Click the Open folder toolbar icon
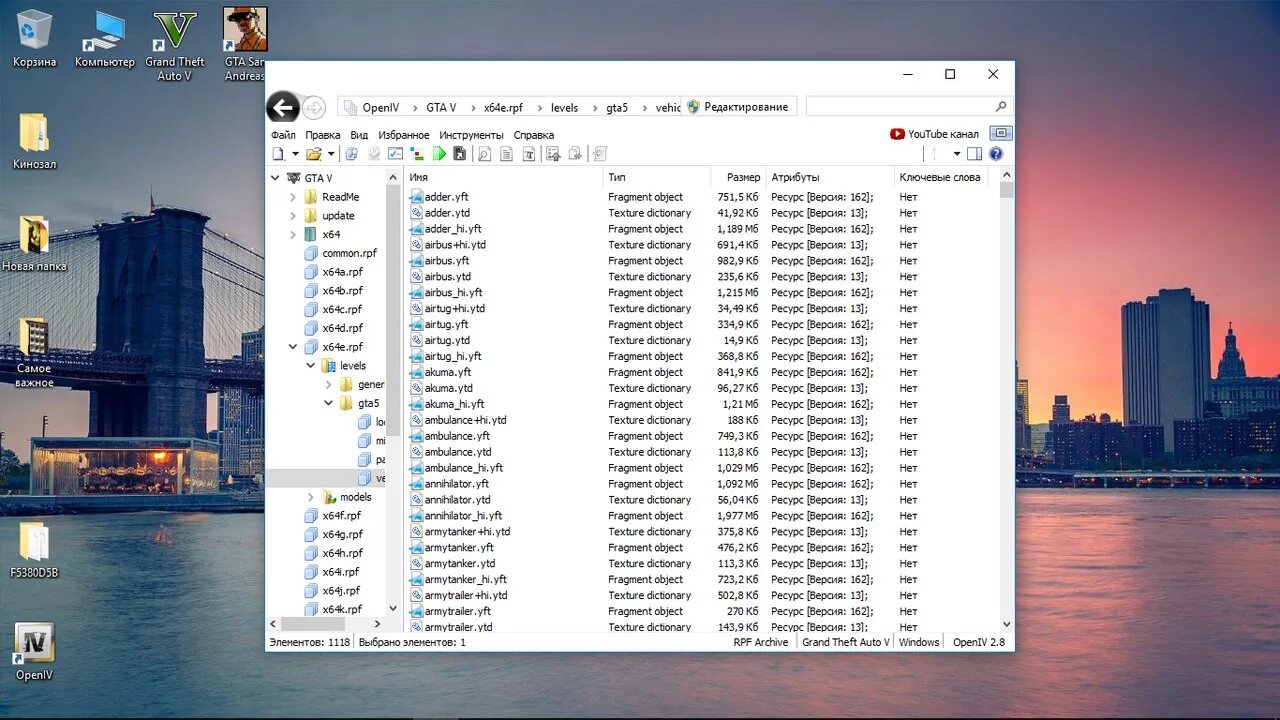Viewport: 1280px width, 720px height. (x=314, y=154)
